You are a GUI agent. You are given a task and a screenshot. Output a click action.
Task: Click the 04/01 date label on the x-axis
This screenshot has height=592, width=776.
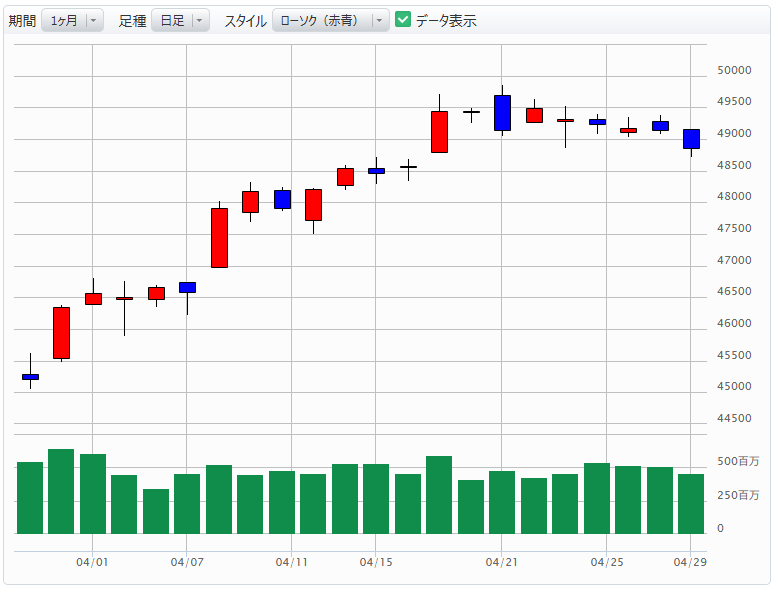point(92,563)
